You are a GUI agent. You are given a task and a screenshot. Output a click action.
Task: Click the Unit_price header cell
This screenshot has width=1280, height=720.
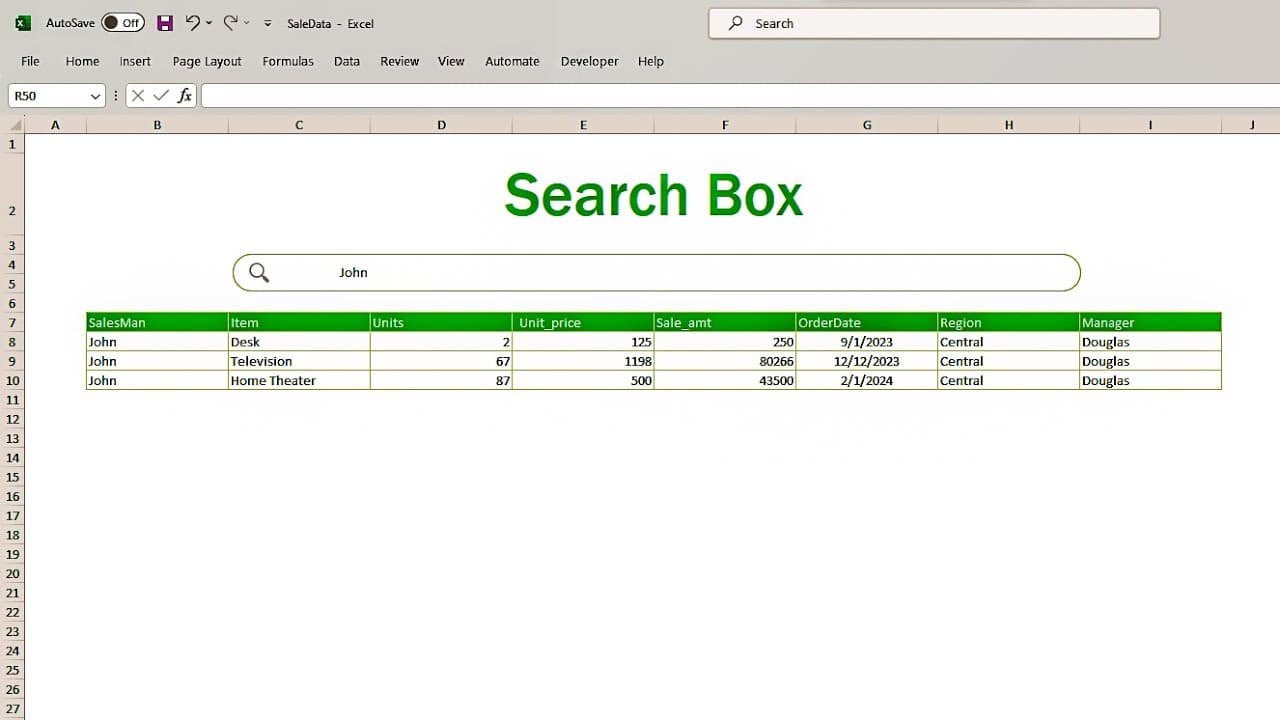point(583,323)
